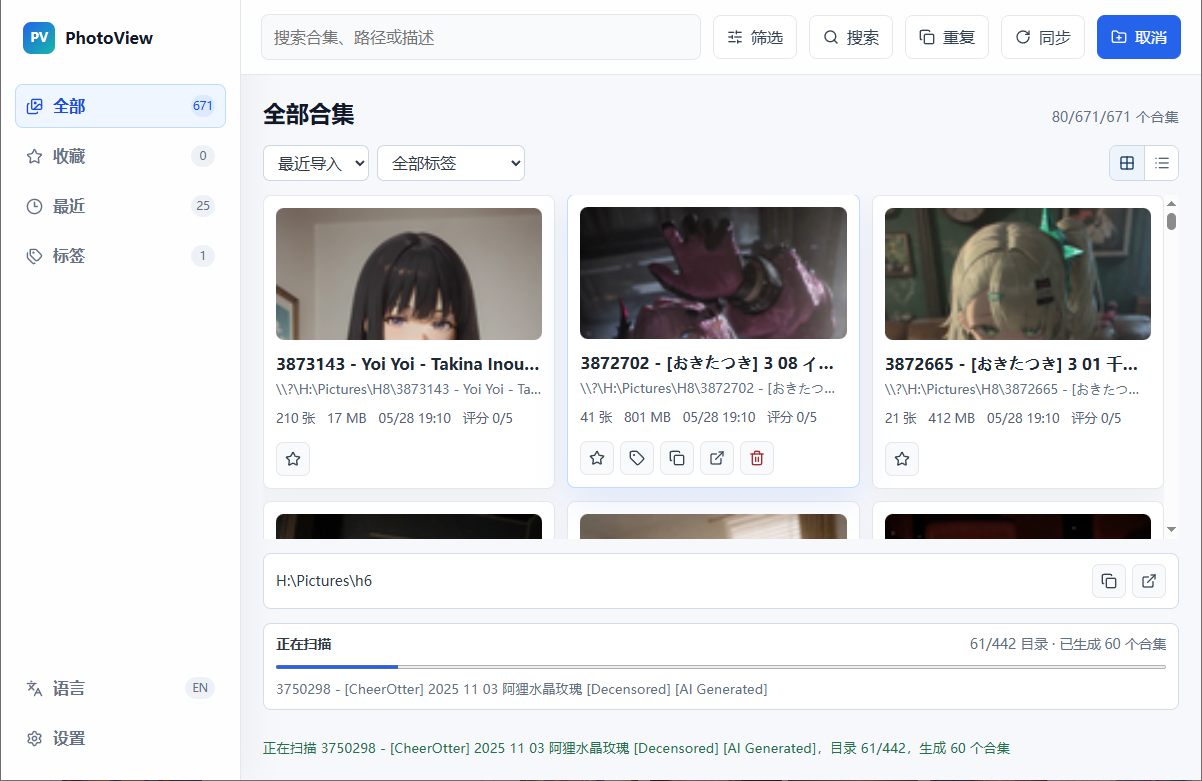
Task: Click the 重复 duplicates button
Action: pyautogui.click(x=947, y=37)
